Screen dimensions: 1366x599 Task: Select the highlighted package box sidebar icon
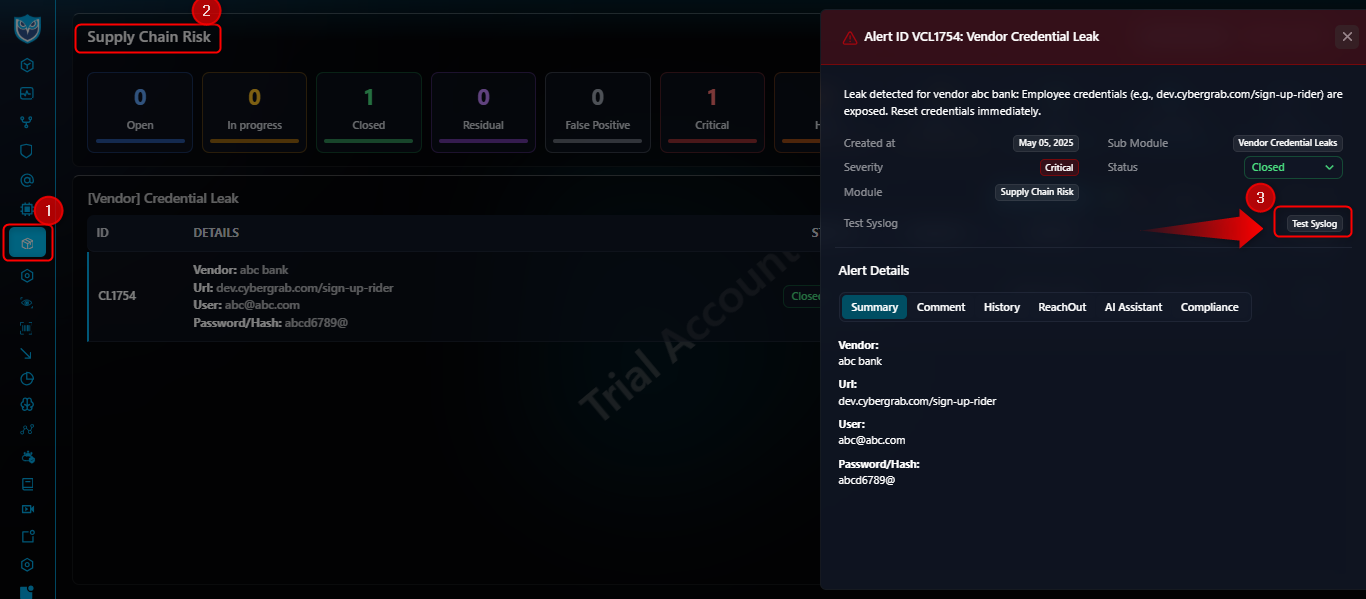pos(28,243)
